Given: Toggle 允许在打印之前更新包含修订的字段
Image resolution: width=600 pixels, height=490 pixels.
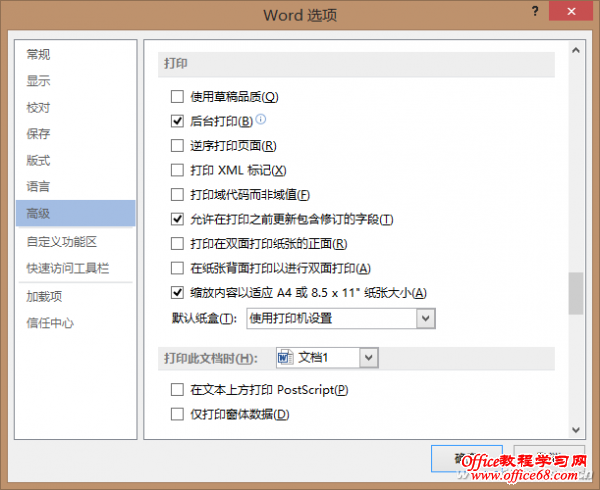Looking at the screenshot, I should pos(177,219).
